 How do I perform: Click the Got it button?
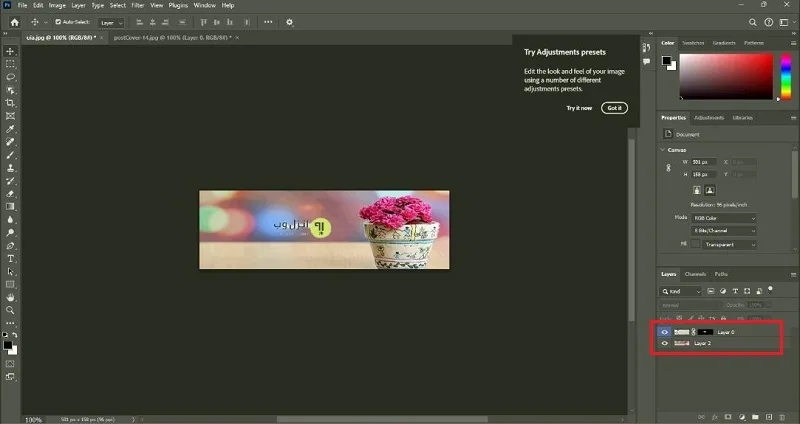point(614,108)
